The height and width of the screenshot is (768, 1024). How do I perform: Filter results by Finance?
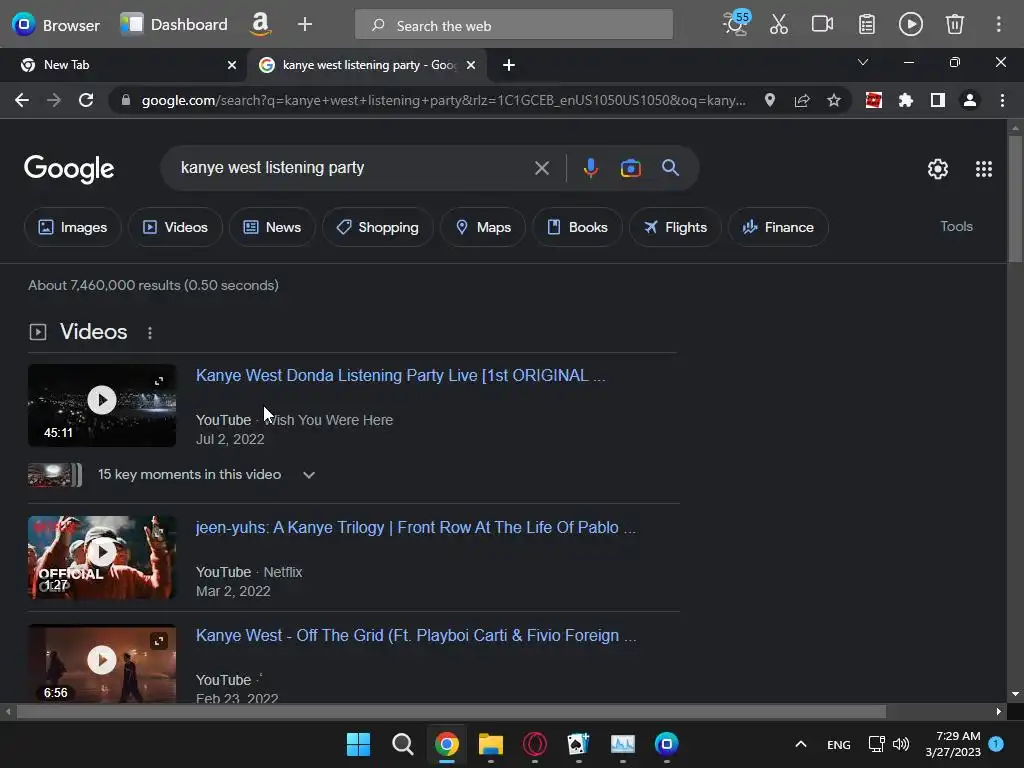(778, 227)
